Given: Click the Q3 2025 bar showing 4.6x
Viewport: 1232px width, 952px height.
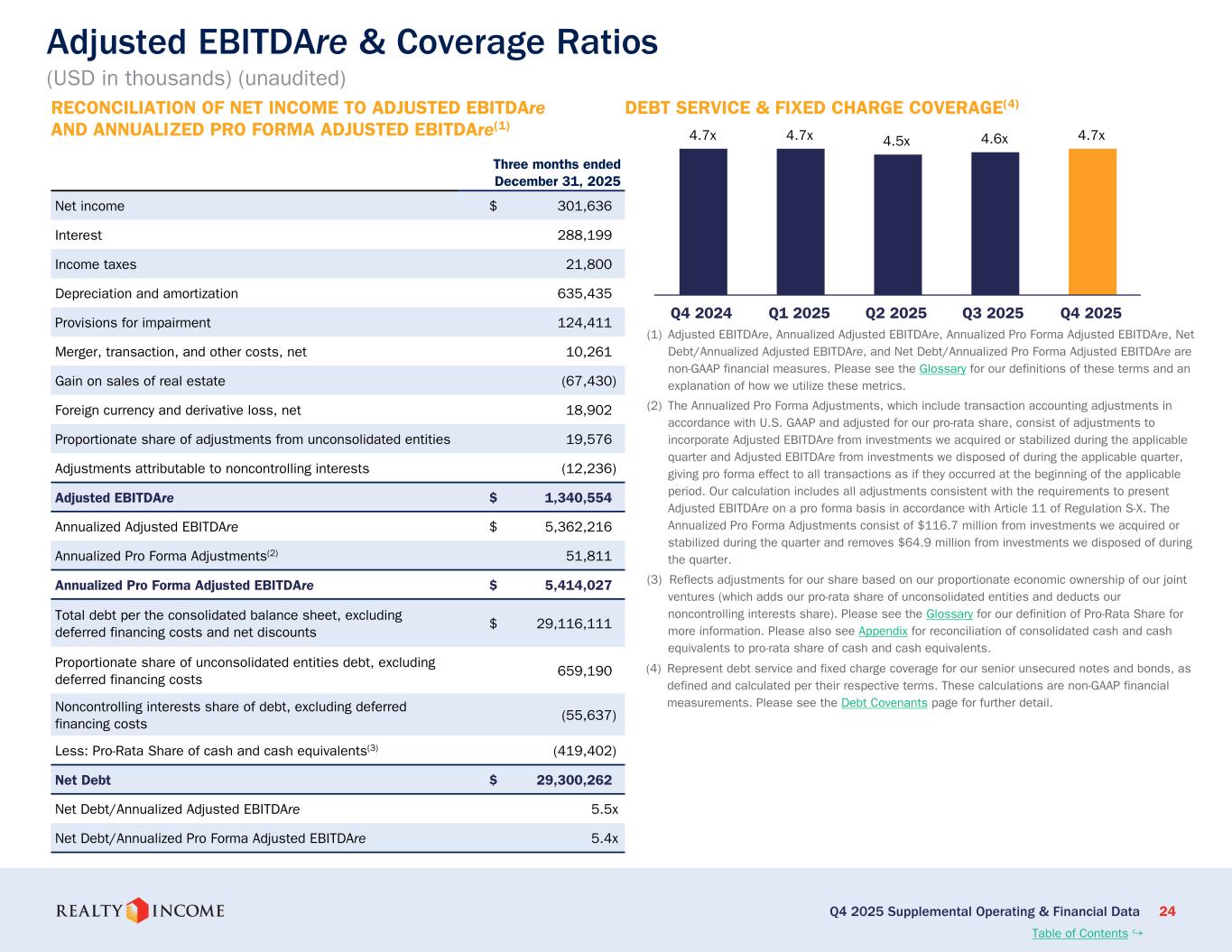Looking at the screenshot, I should (x=995, y=223).
